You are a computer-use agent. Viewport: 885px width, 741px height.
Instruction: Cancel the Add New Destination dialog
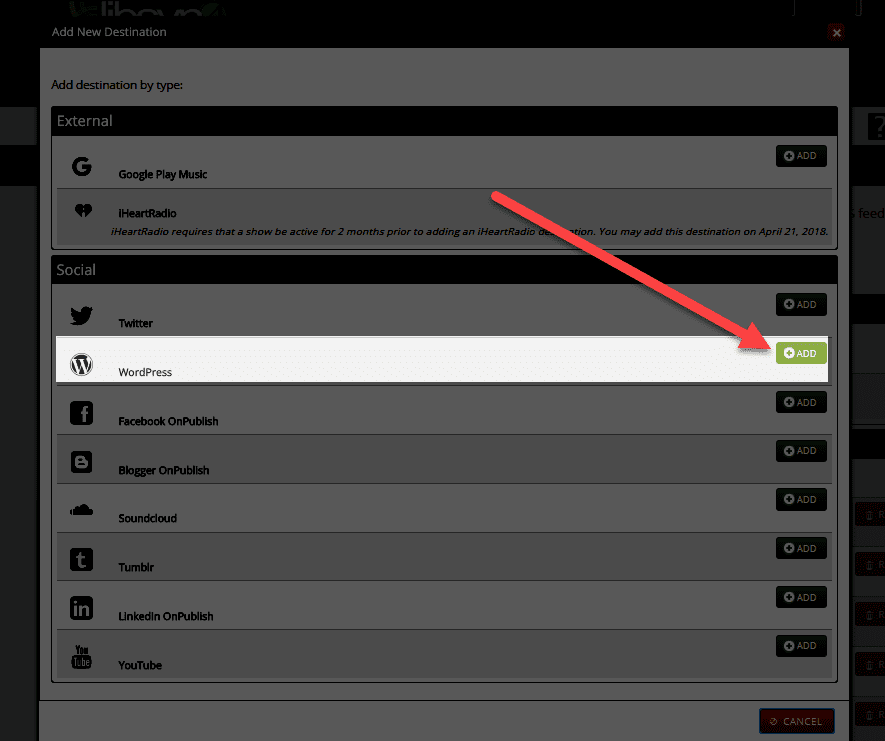tap(796, 721)
